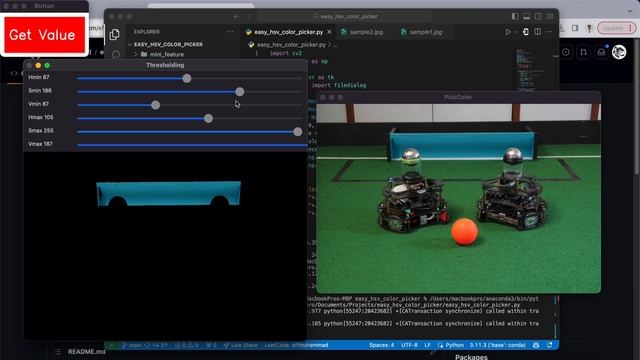The image size is (640, 360).
Task: Click the Update button in browser toolbar
Action: click(x=617, y=28)
